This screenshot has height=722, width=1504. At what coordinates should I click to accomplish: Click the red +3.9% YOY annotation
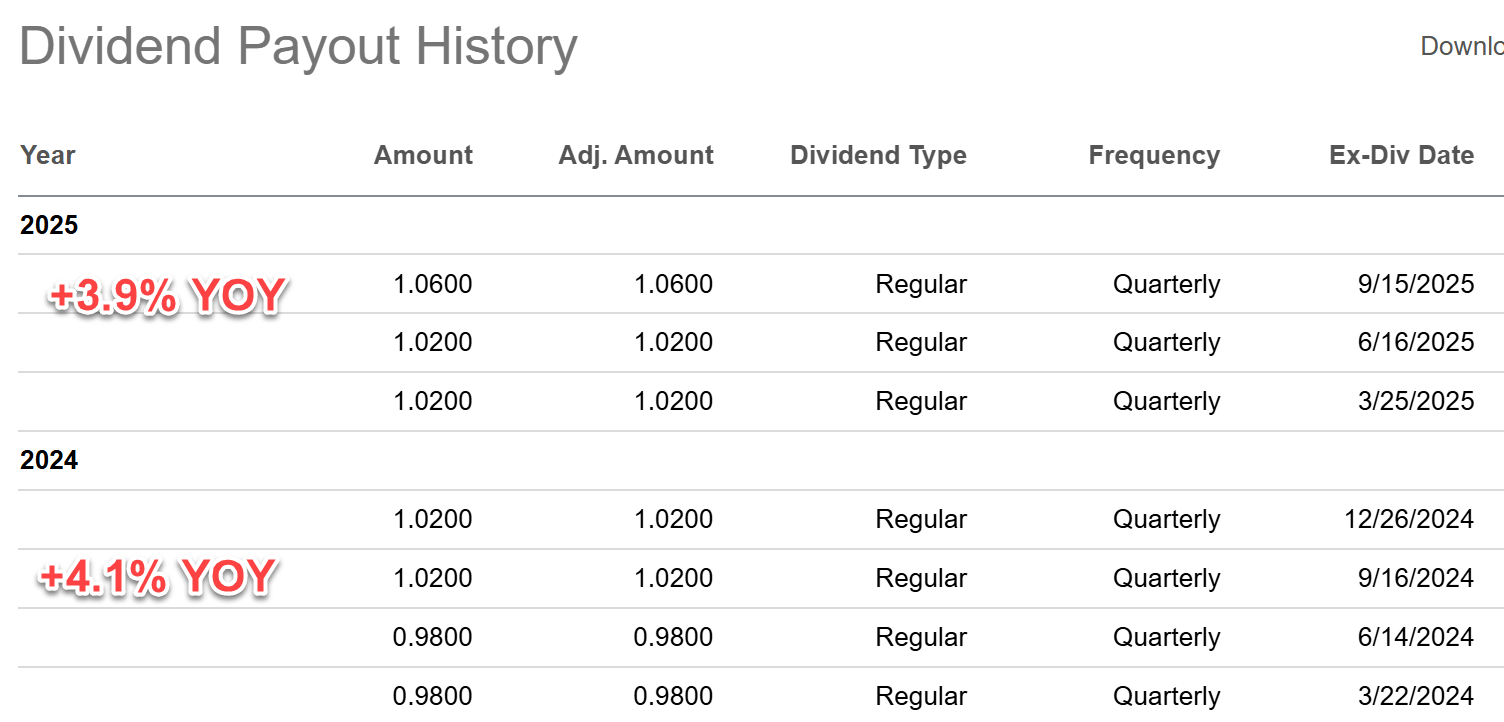click(x=167, y=296)
